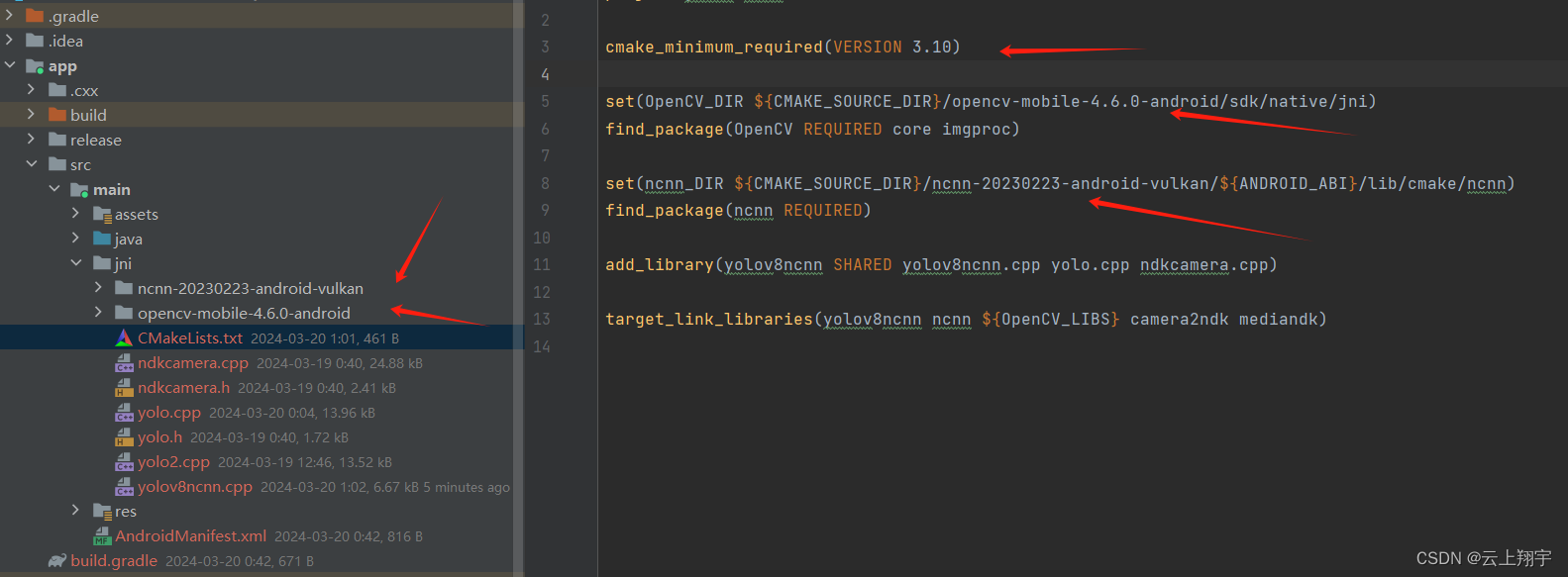This screenshot has height=577, width=1568.
Task: Click the ncnn-20230223 folder icon
Action: coord(124,288)
